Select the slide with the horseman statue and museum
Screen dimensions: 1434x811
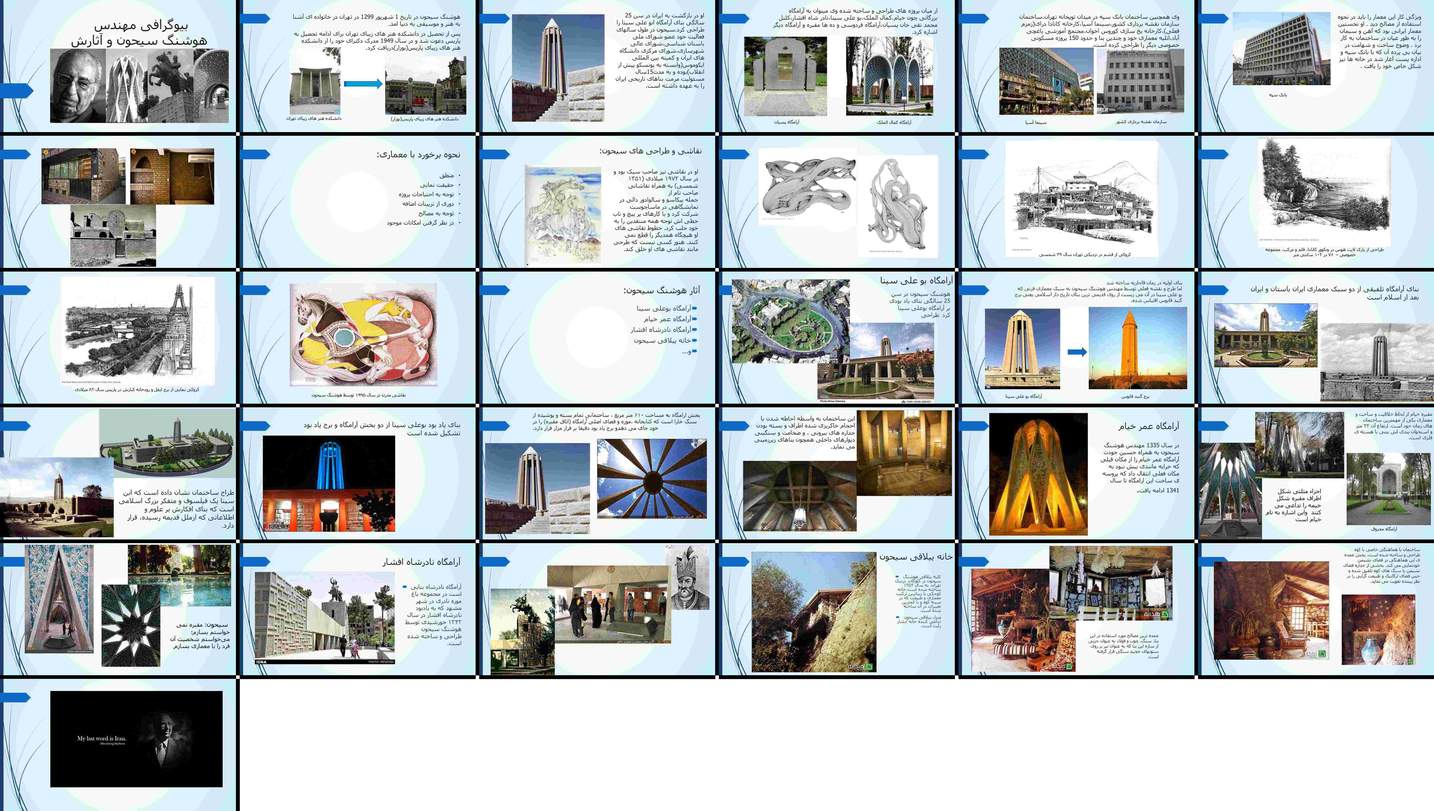pyautogui.click(x=598, y=610)
